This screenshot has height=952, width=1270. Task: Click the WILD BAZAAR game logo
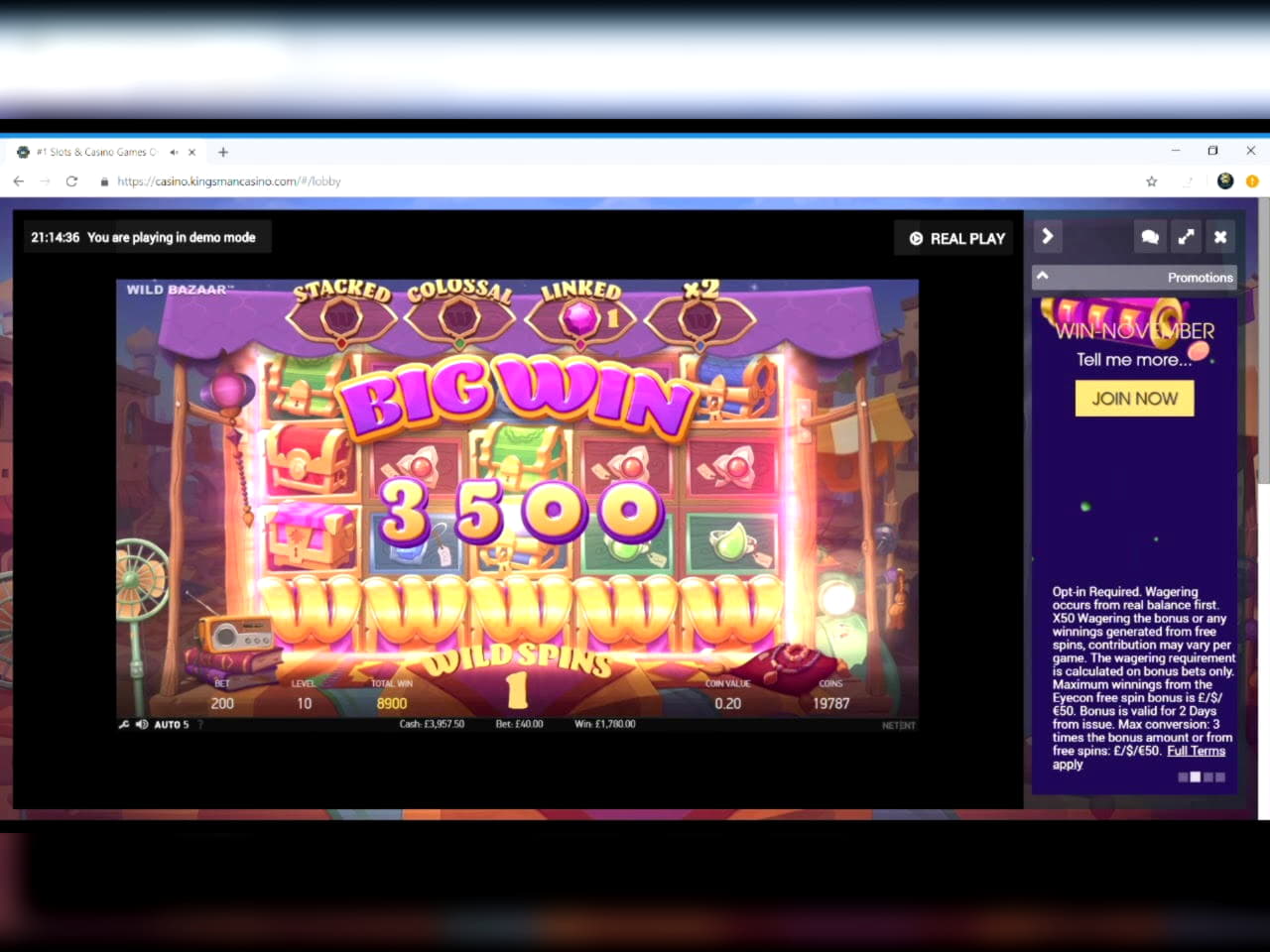click(x=180, y=290)
